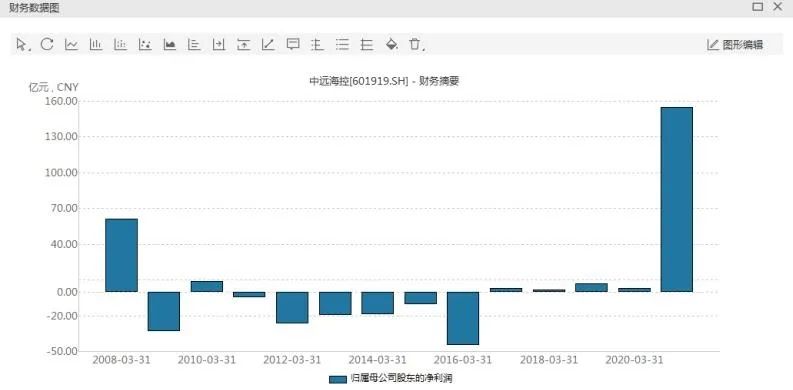
Task: Click the refresh circular arrow icon
Action: 47,44
